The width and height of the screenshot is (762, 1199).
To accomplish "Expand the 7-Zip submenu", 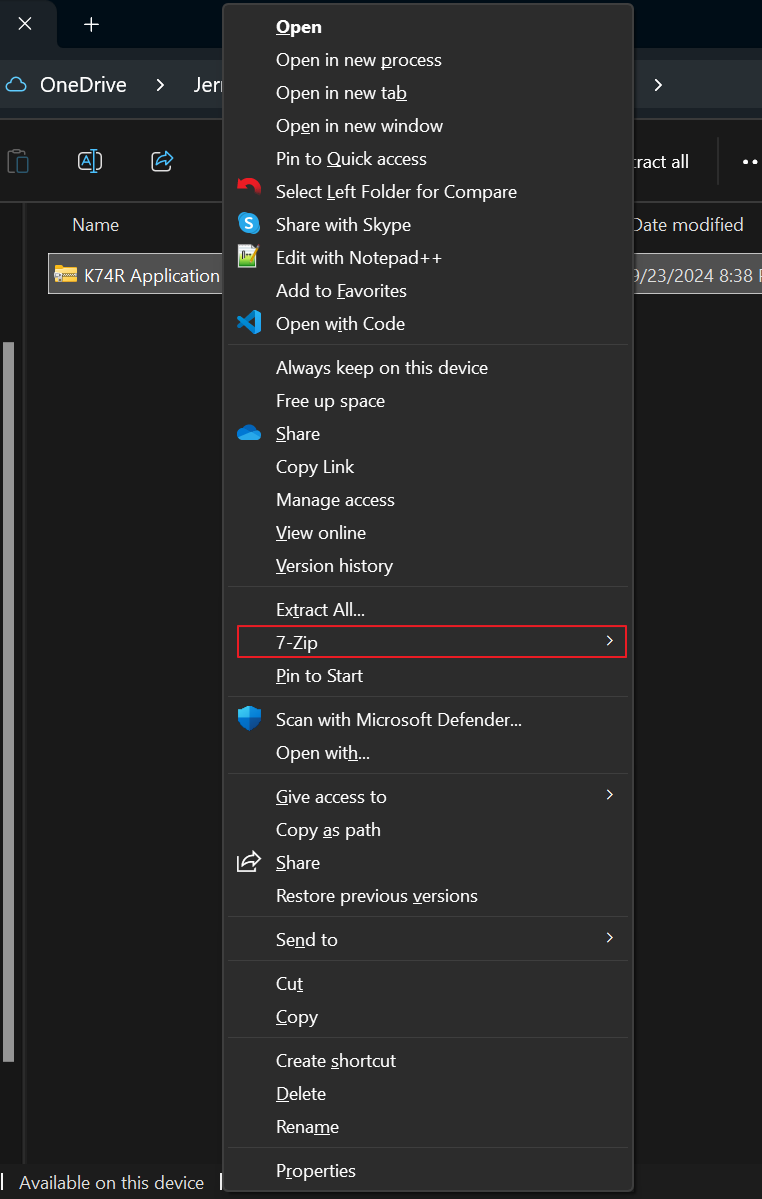I will click(x=431, y=642).
